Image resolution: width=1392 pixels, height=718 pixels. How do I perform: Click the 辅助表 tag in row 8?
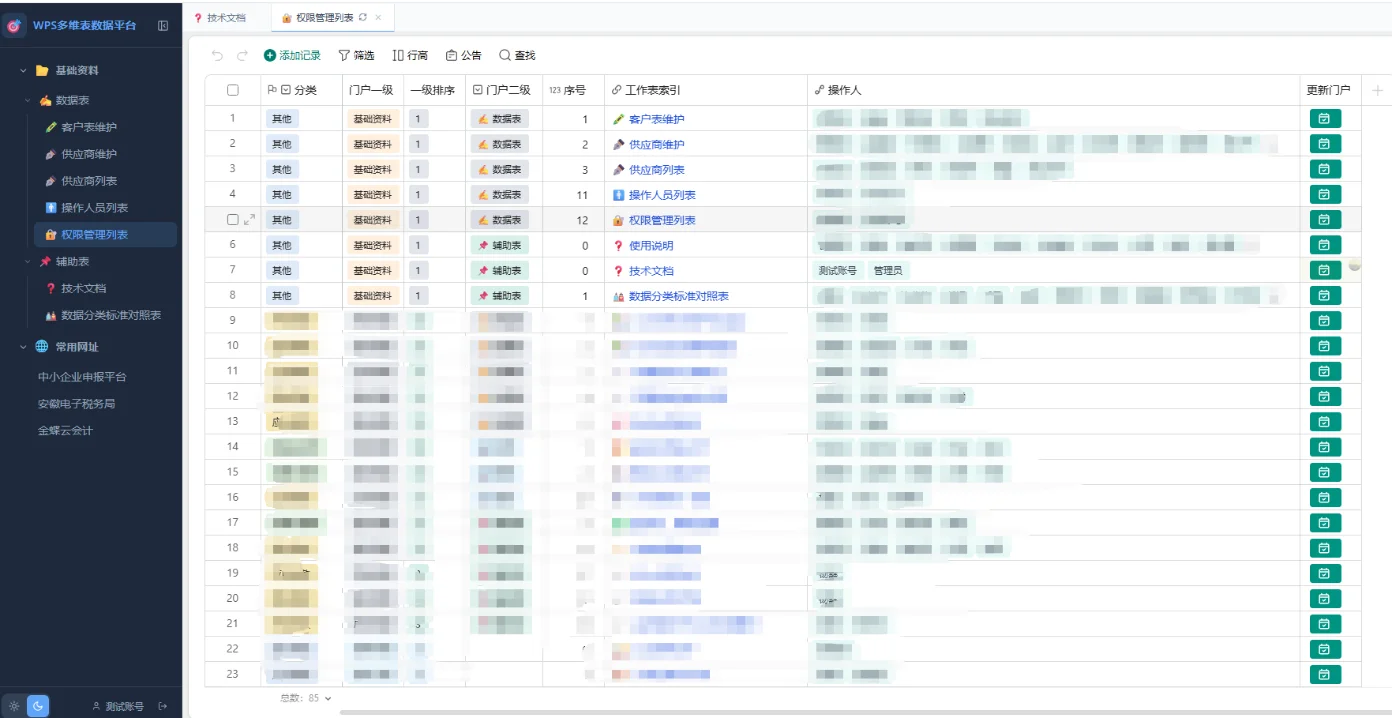[499, 296]
